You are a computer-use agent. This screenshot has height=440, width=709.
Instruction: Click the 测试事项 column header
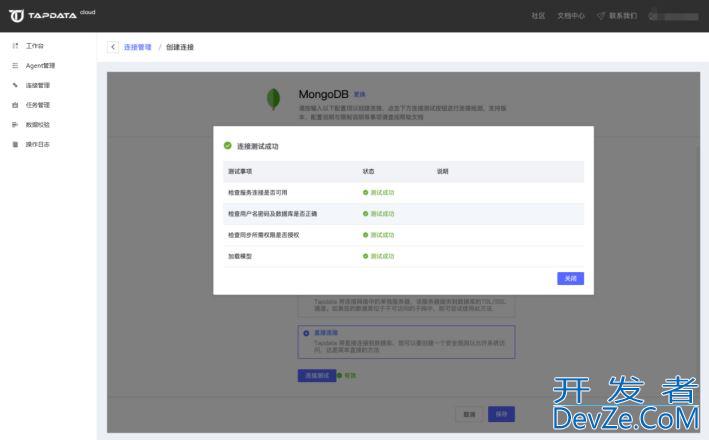click(240, 171)
